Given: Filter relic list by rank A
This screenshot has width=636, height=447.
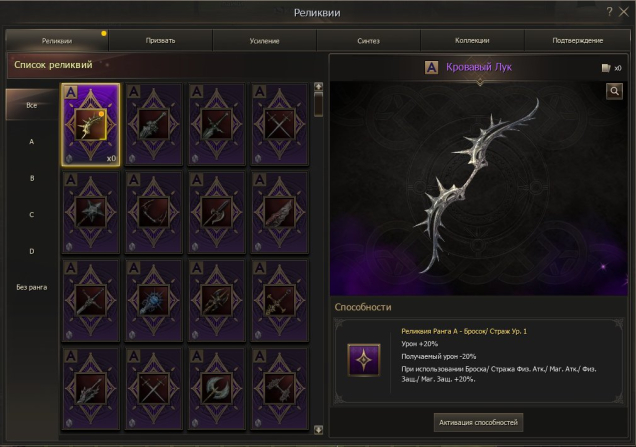Looking at the screenshot, I should [x=32, y=142].
